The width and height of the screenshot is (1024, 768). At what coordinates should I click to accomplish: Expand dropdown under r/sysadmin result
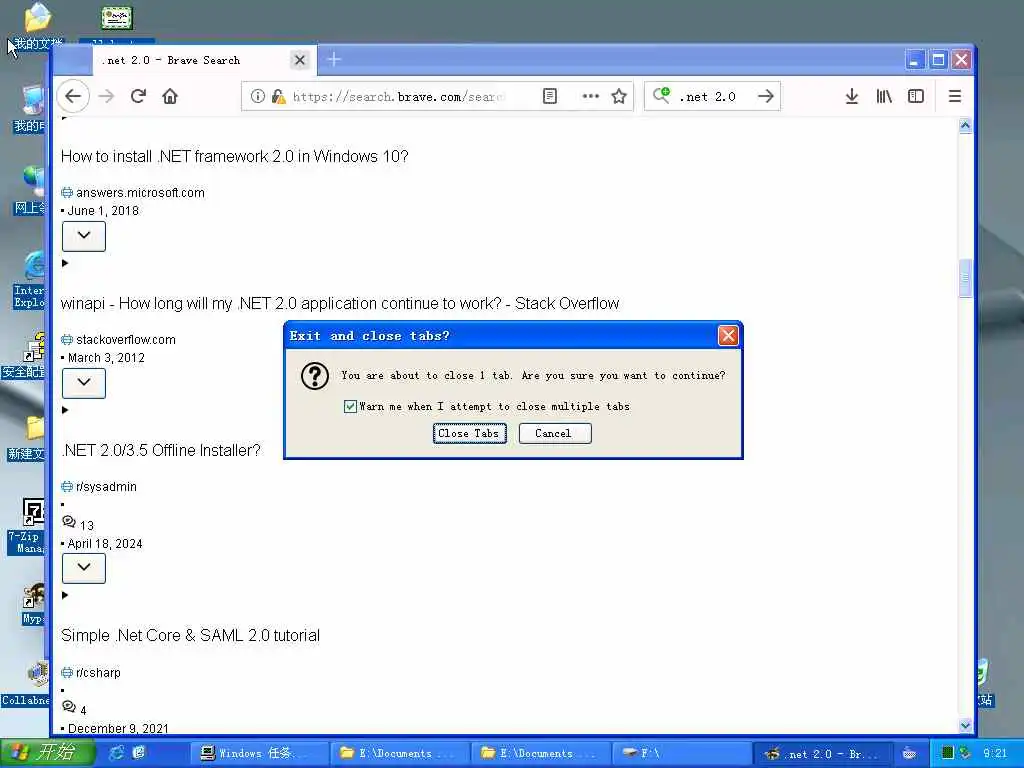pyautogui.click(x=84, y=568)
